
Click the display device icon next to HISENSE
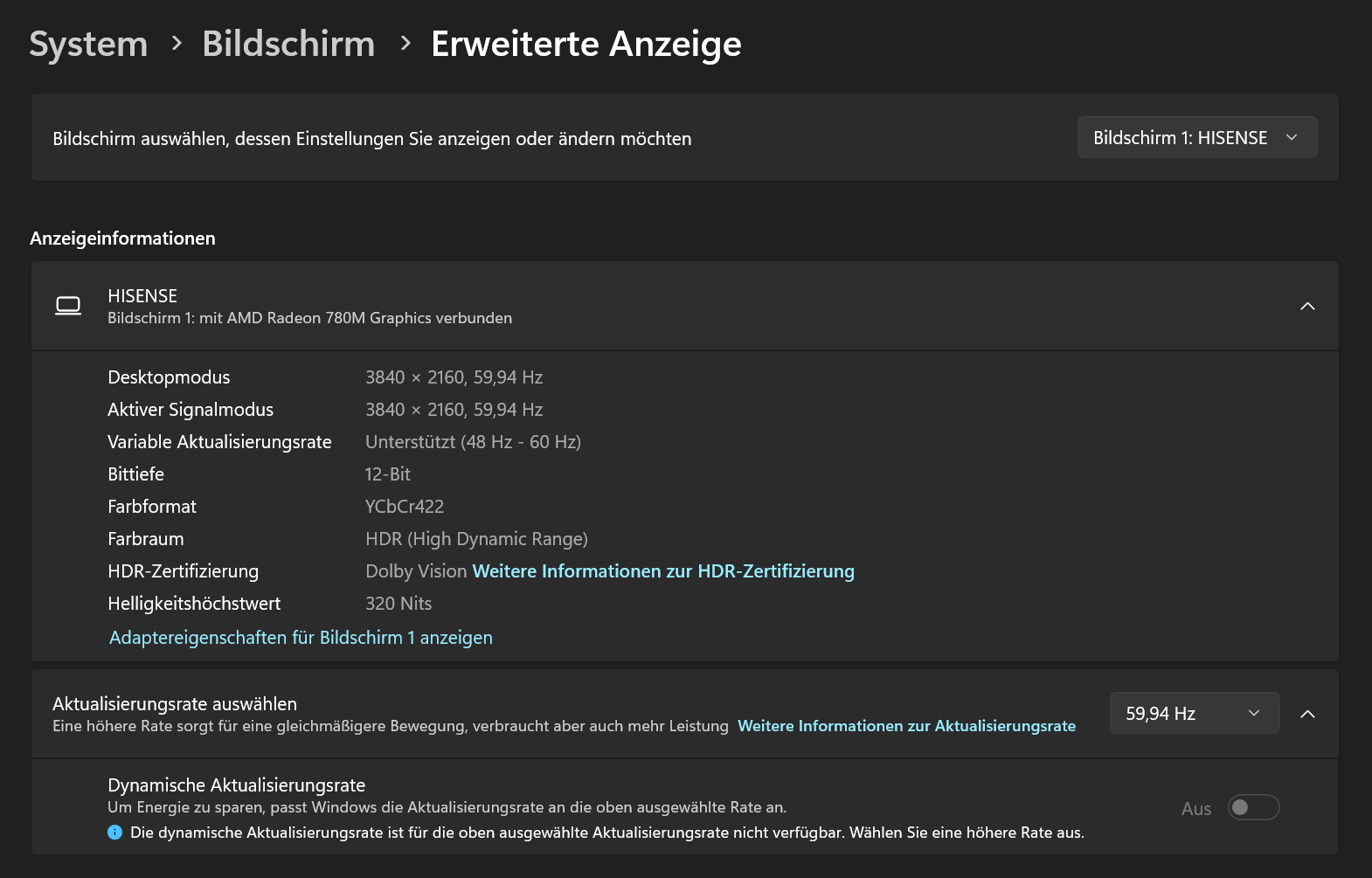(68, 306)
